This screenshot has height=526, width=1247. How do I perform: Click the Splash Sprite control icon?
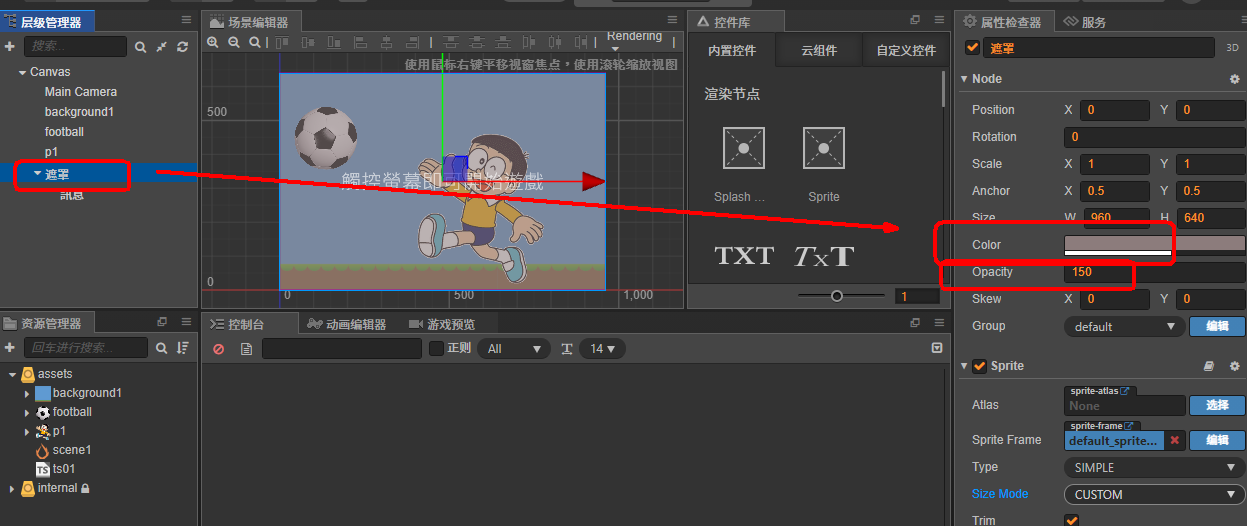pyautogui.click(x=744, y=148)
